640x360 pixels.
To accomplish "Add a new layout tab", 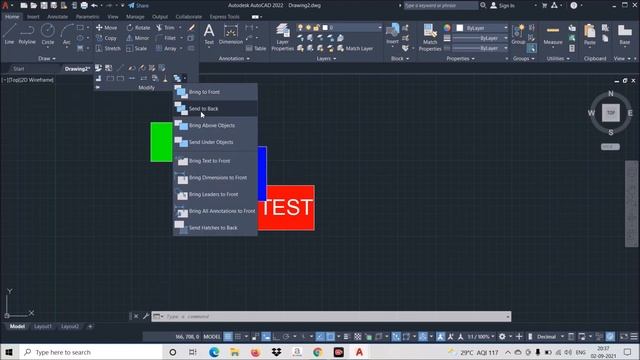I will (x=90, y=327).
